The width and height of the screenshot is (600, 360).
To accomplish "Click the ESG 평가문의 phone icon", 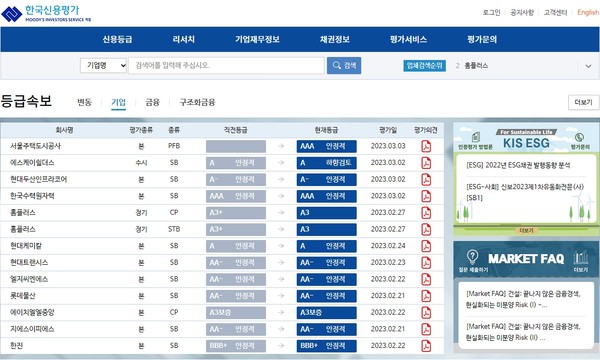I will click(x=579, y=137).
